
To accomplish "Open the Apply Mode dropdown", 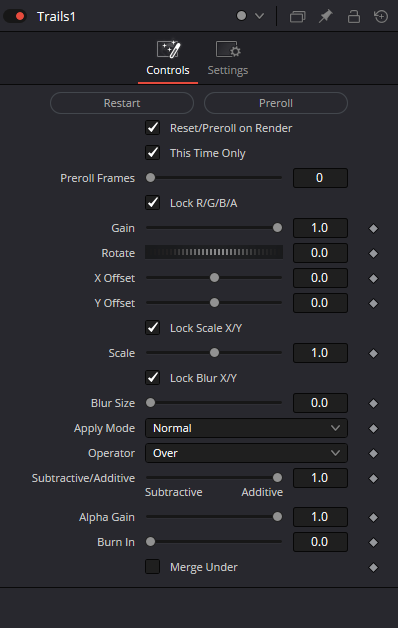I will pos(246,428).
